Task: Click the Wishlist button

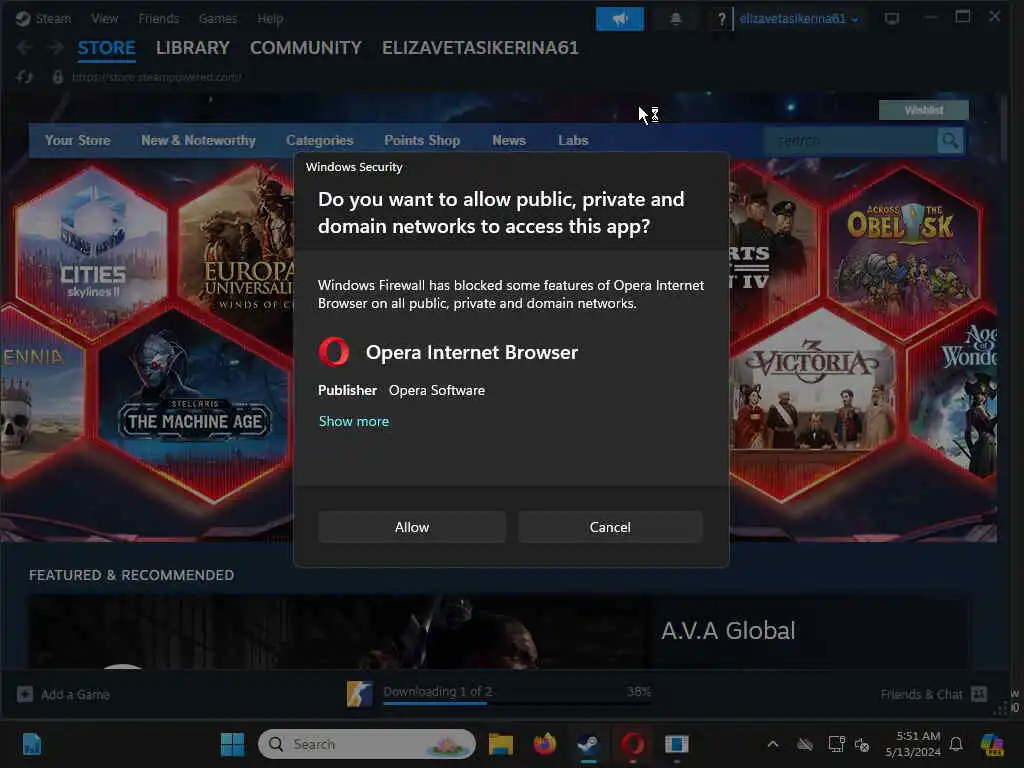Action: tap(923, 110)
